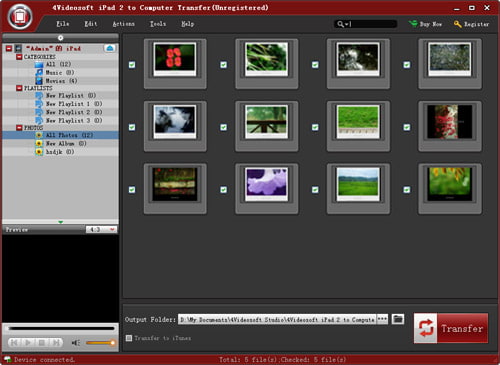Uncheck the dark white blossoms photo checkbox
This screenshot has height=365, width=500.
315,65
